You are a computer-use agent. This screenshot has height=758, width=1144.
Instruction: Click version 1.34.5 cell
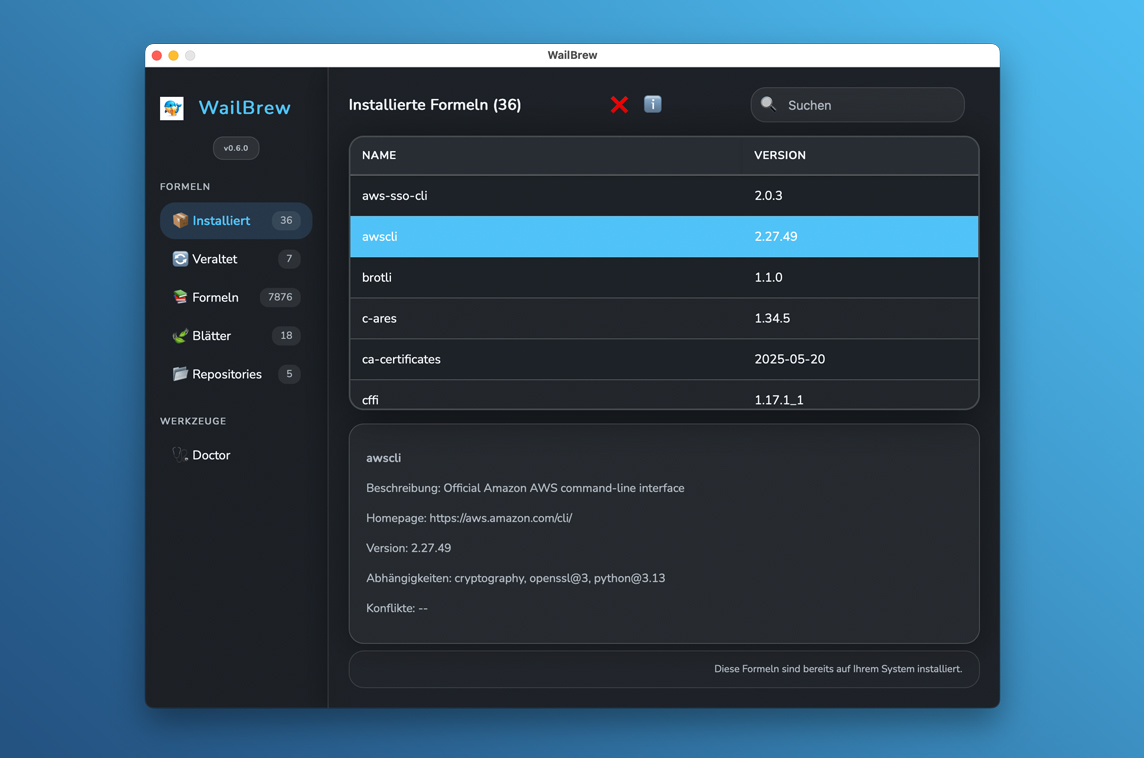click(x=772, y=318)
